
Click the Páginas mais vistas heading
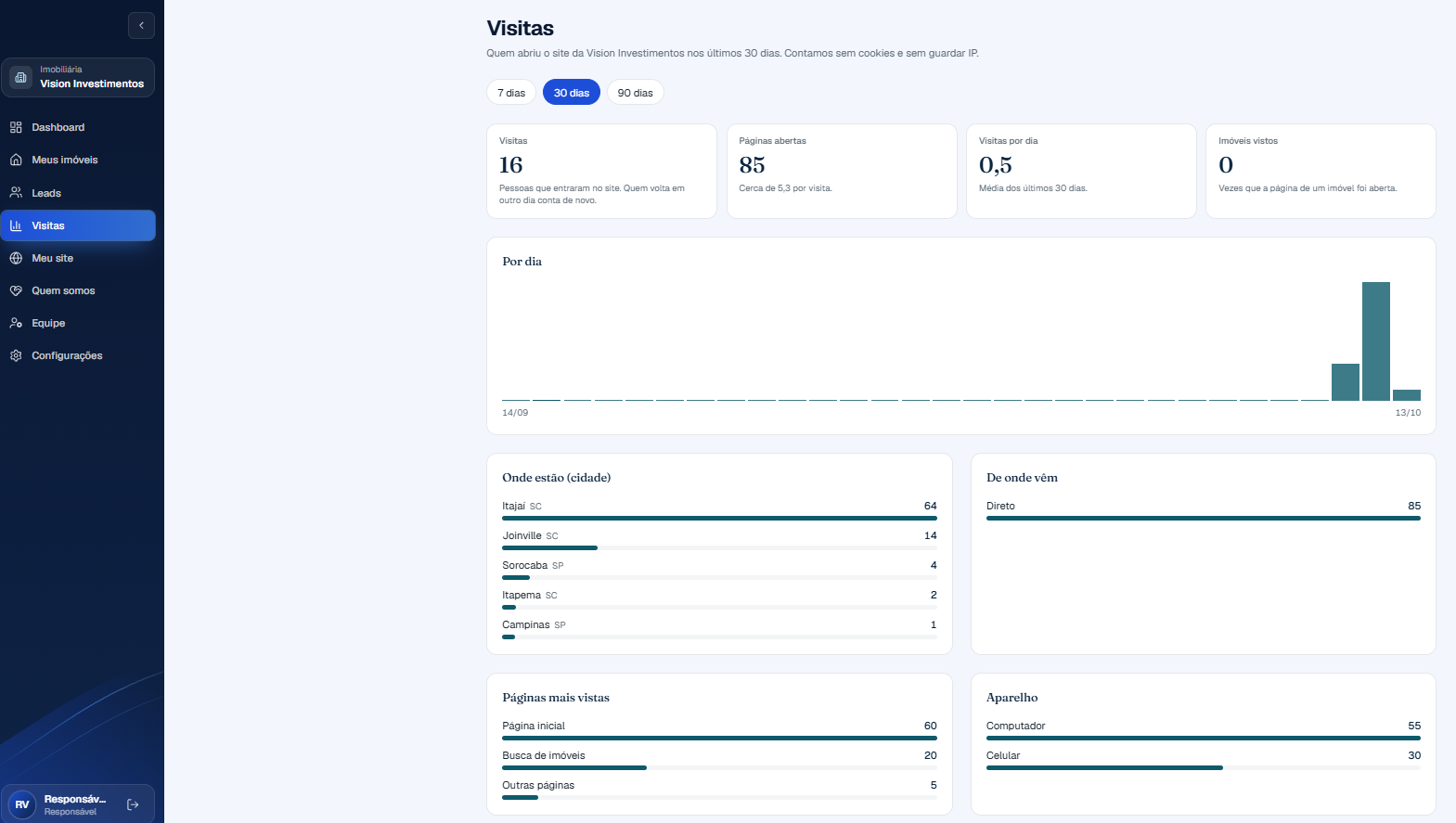coord(556,698)
